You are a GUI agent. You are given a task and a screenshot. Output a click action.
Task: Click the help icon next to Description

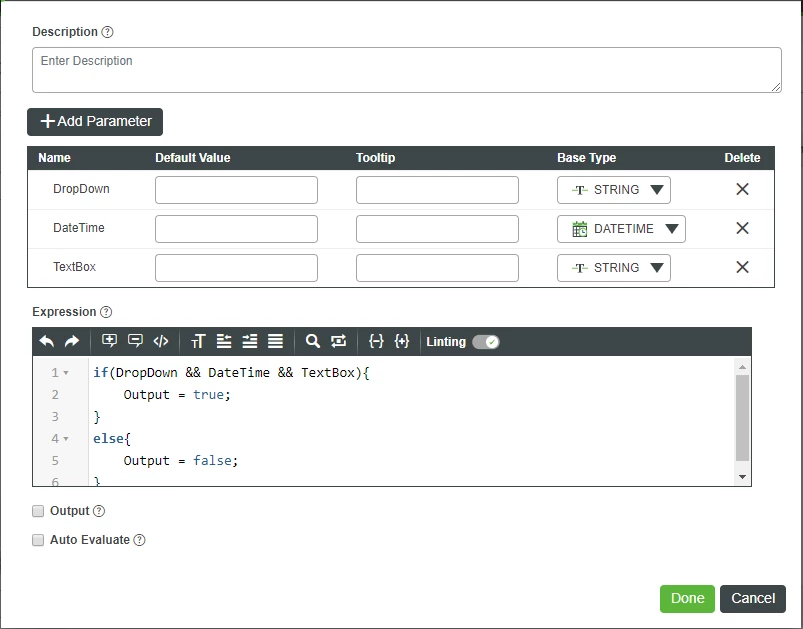tap(107, 32)
